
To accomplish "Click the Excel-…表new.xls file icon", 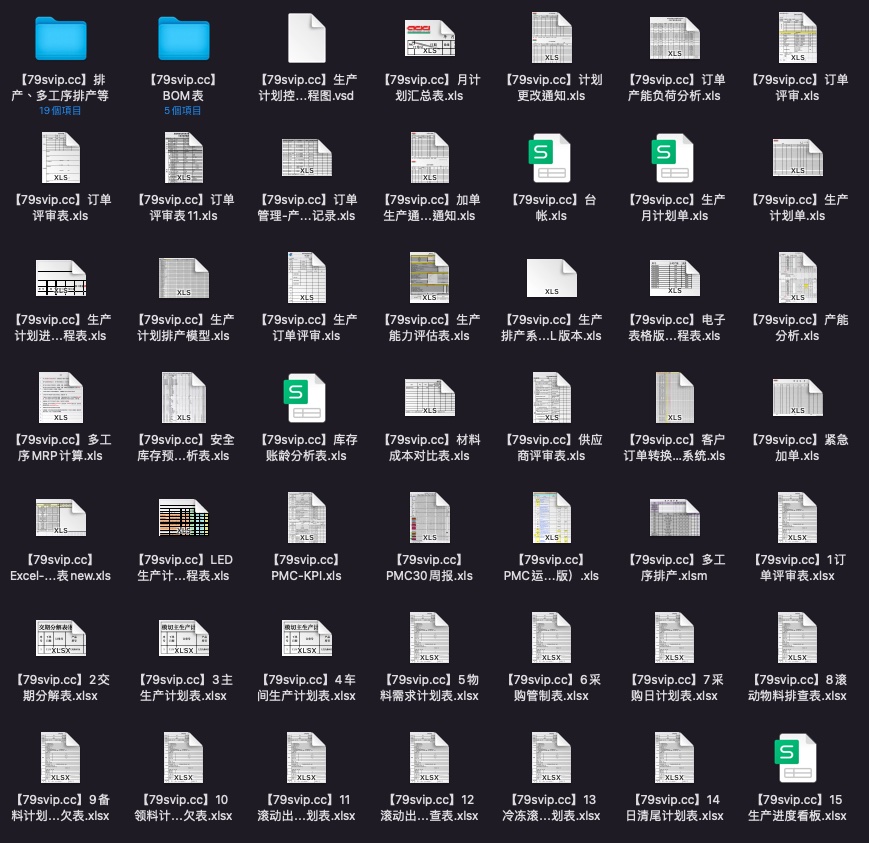I will 60,518.
